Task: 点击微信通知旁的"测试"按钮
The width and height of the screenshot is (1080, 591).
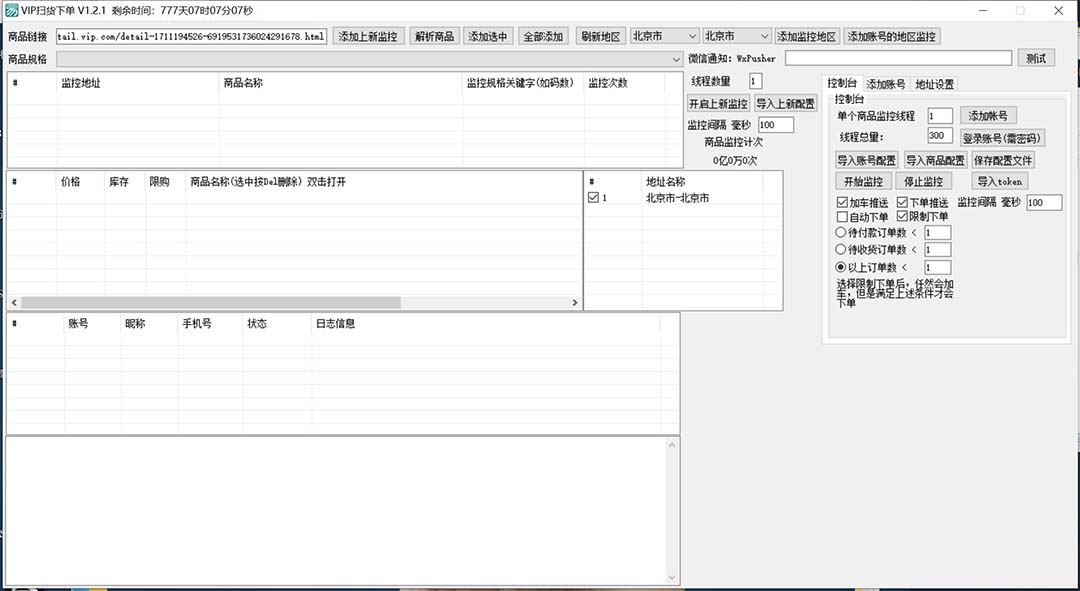Action: coord(1035,58)
